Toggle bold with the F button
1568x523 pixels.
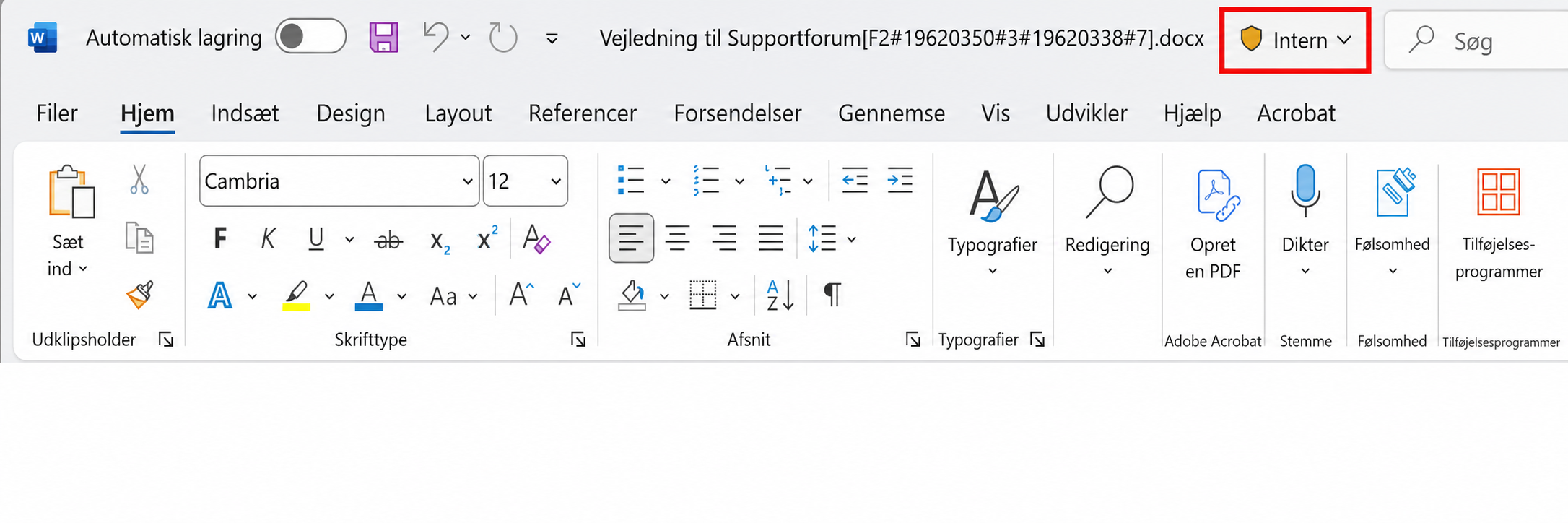point(220,239)
